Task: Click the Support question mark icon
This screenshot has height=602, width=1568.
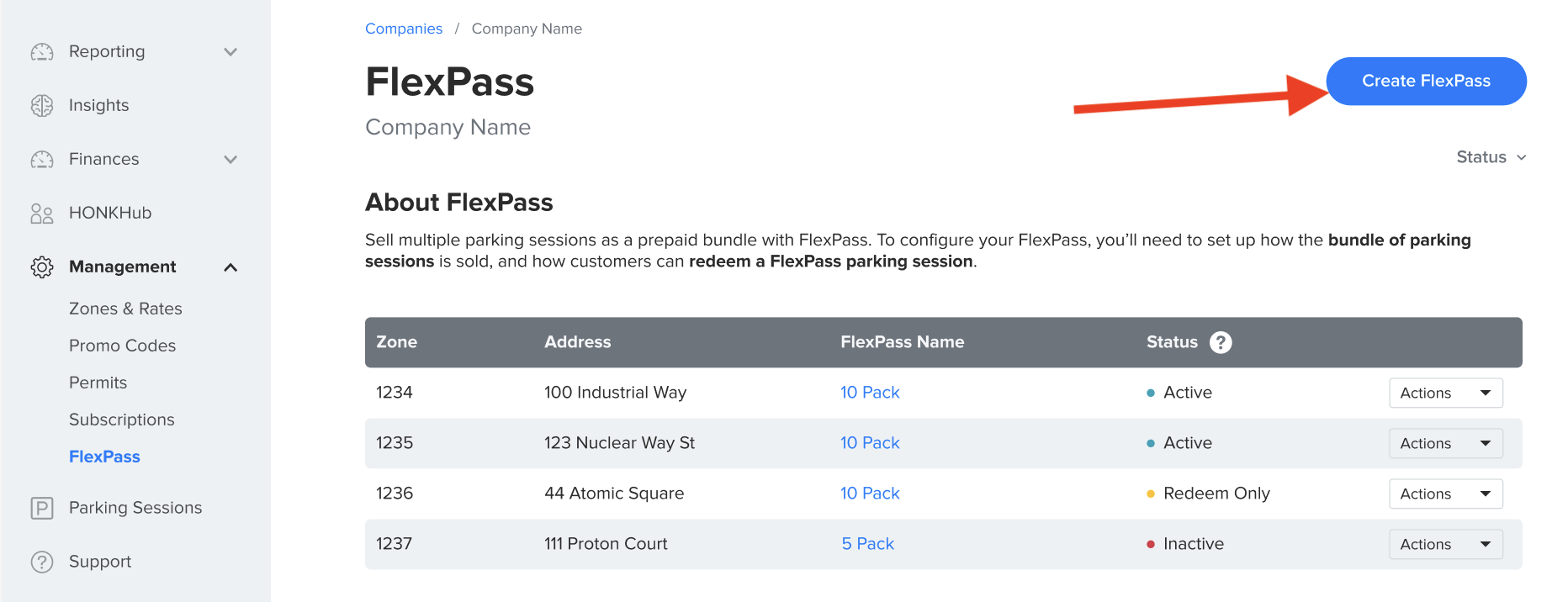Action: point(42,562)
